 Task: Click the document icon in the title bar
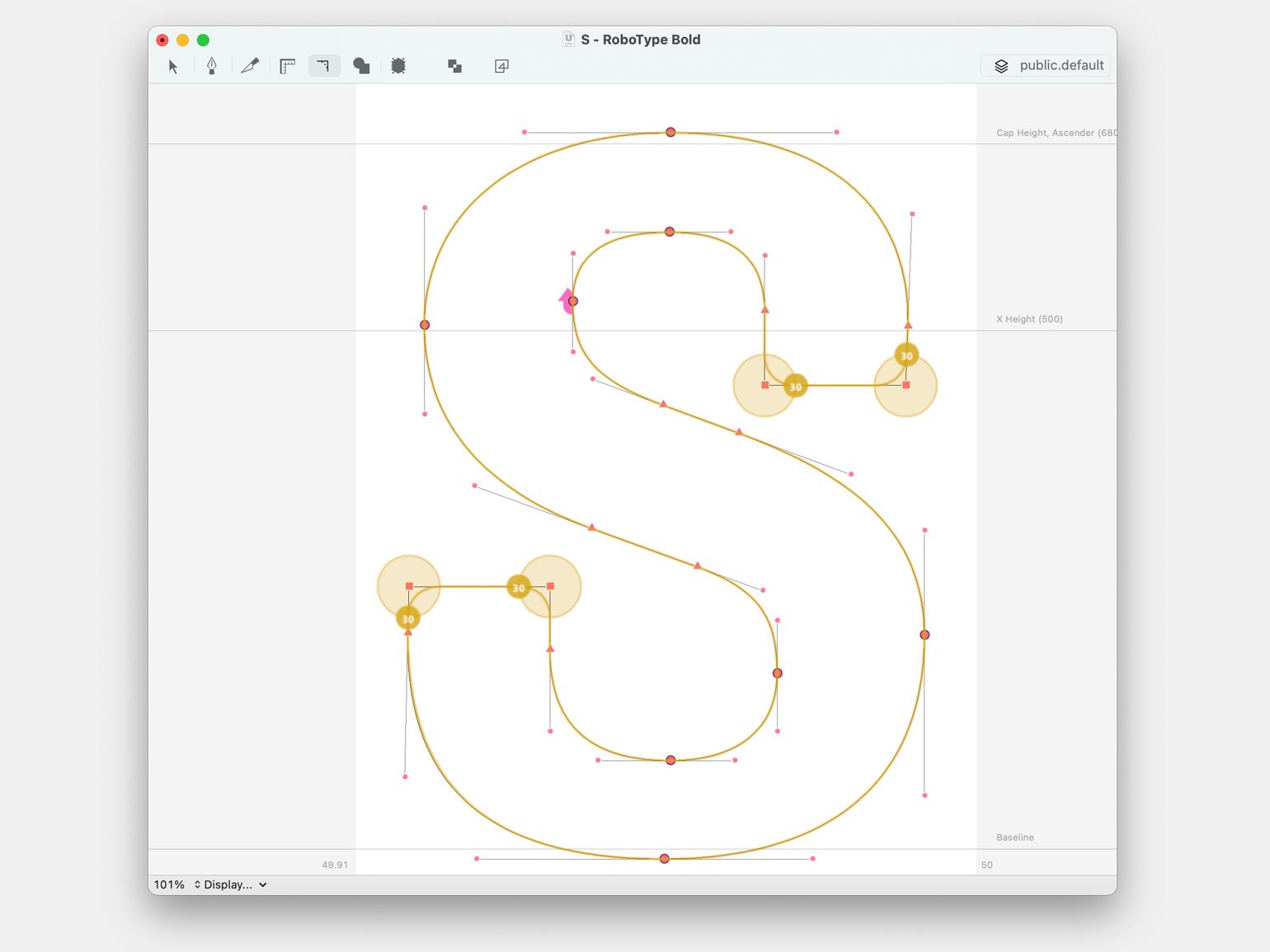(x=569, y=39)
